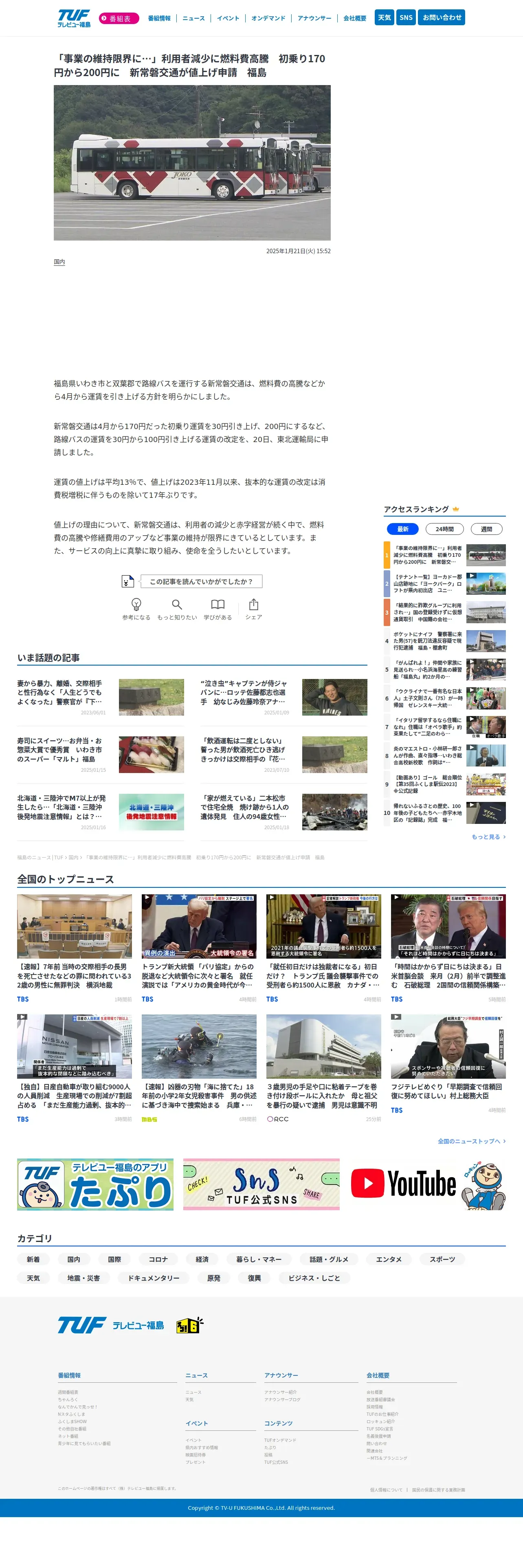Select オンデマンド in the header menu
This screenshot has width=523, height=1568.
268,18
